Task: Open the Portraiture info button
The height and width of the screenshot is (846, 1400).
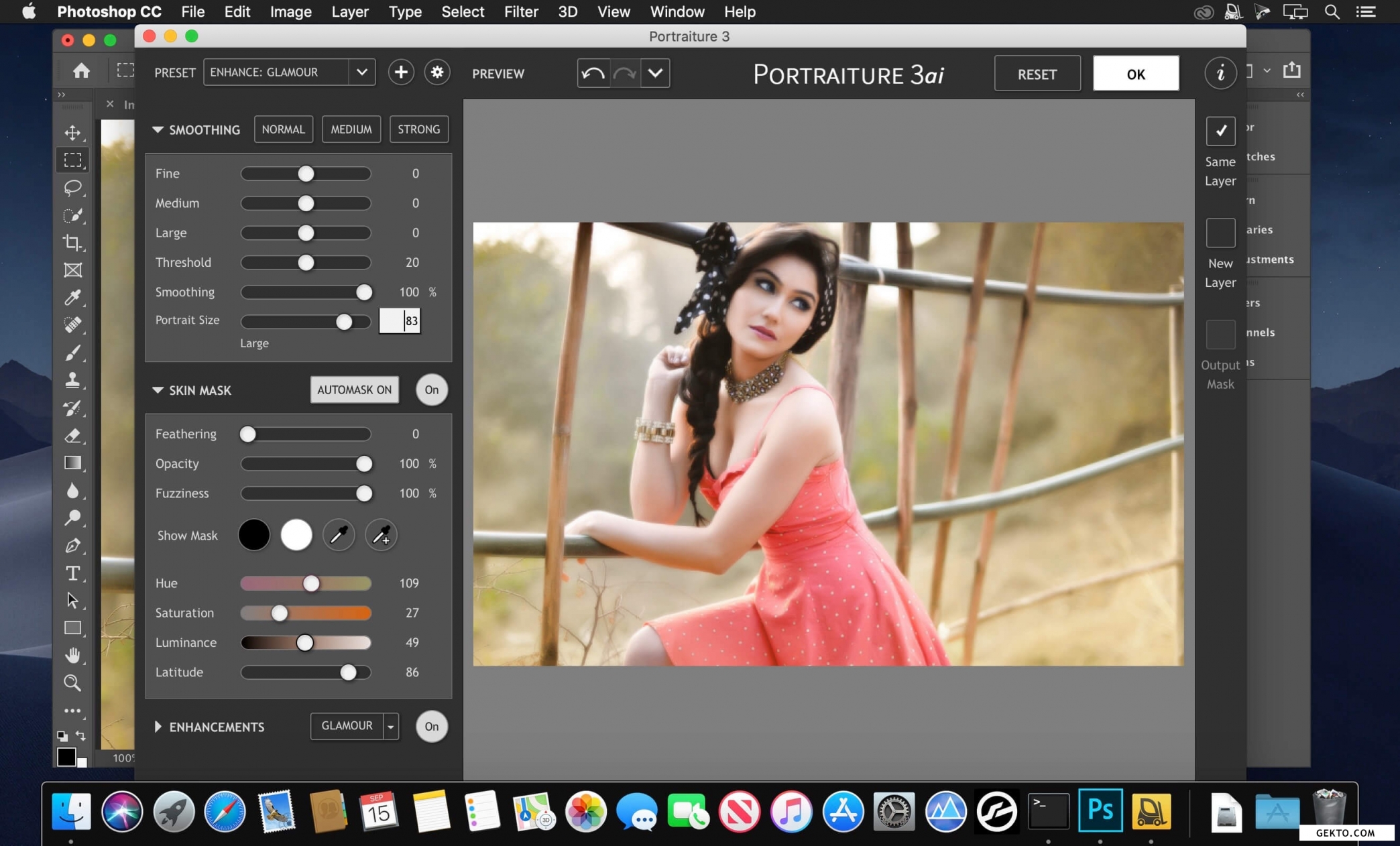Action: (x=1220, y=72)
